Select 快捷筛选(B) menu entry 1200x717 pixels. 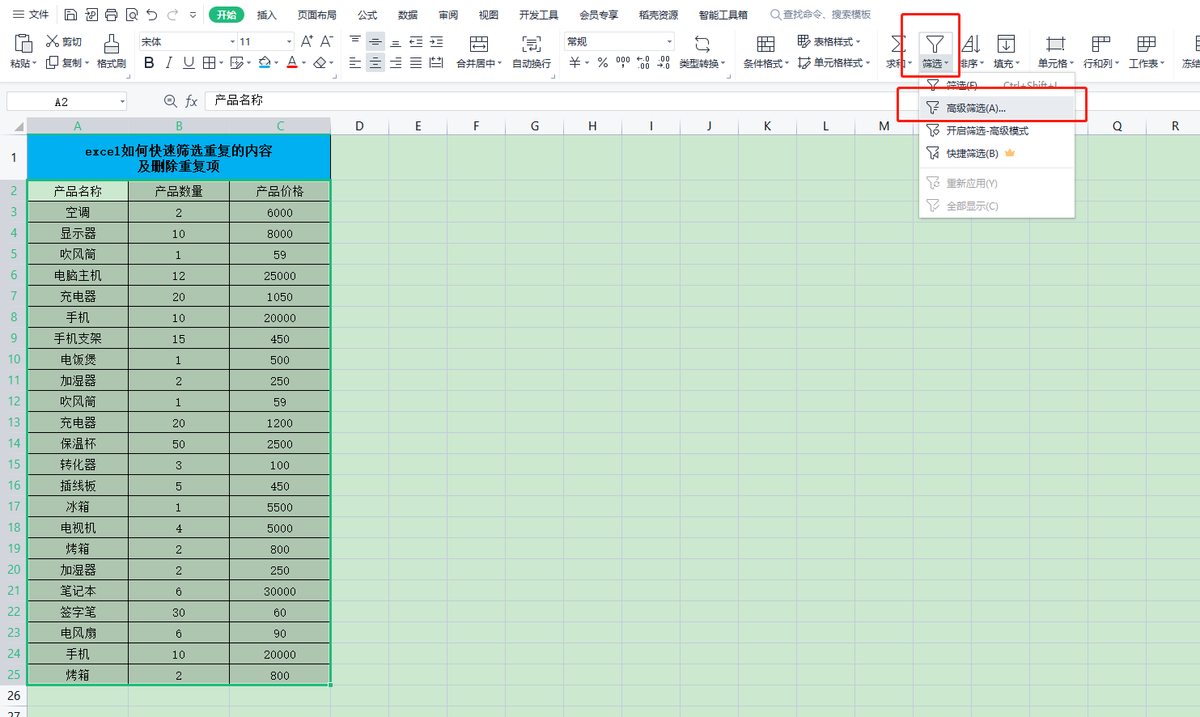click(996, 153)
